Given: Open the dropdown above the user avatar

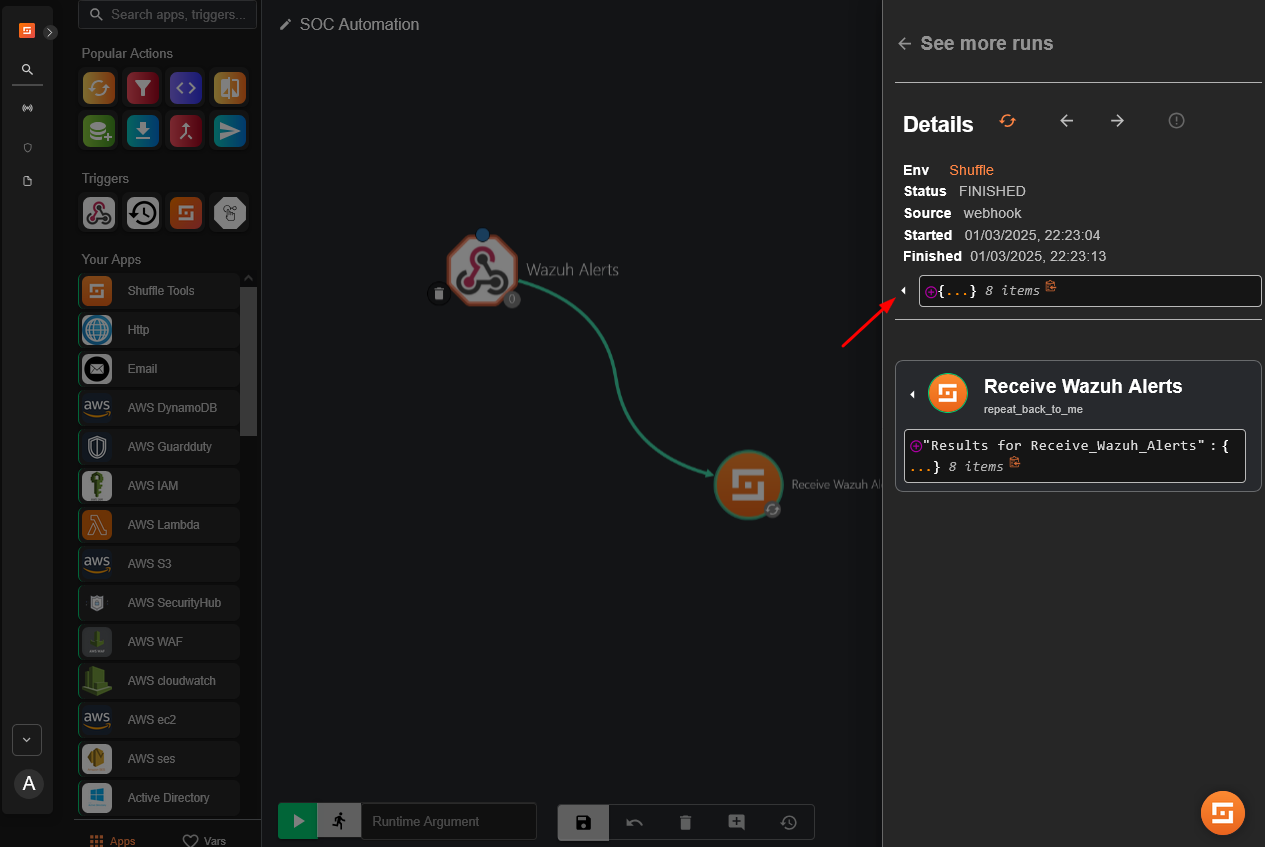Looking at the screenshot, I should 27,740.
